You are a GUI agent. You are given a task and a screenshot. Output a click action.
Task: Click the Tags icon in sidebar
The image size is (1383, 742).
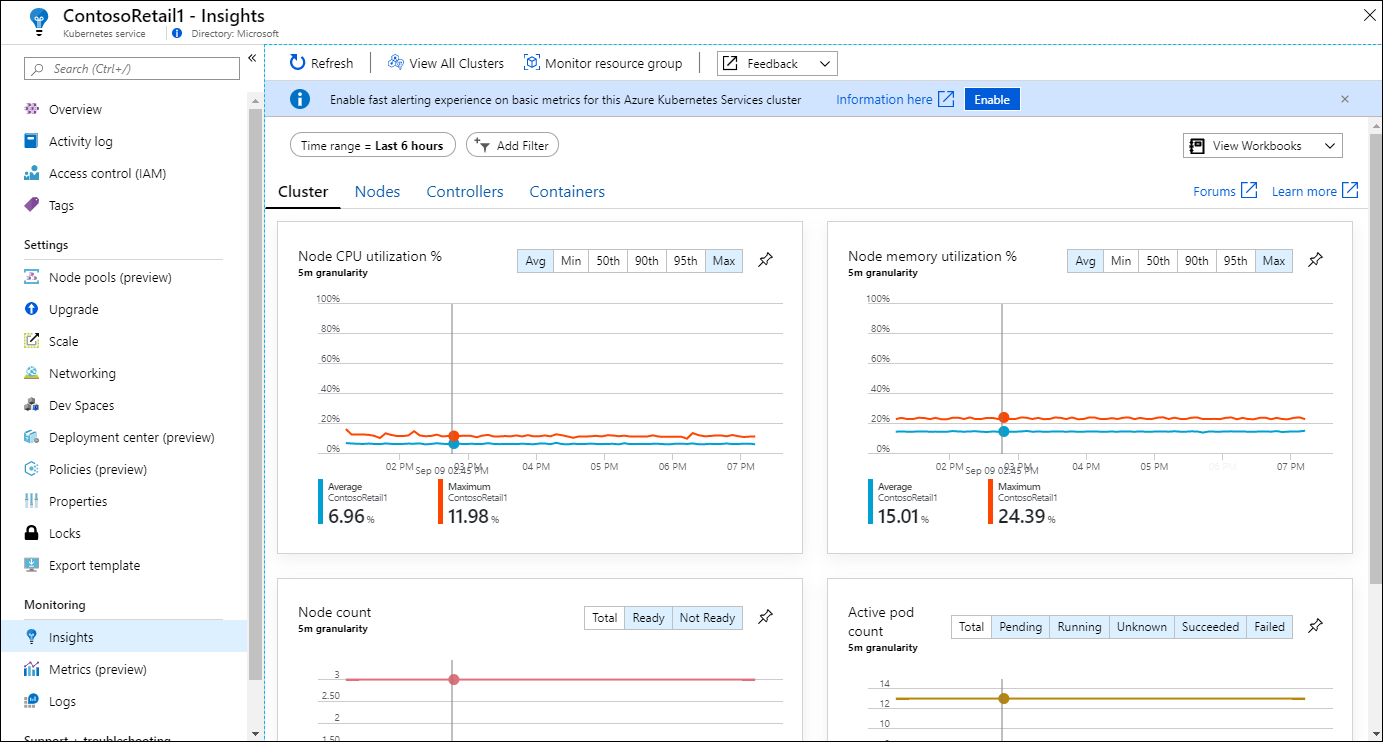(31, 205)
